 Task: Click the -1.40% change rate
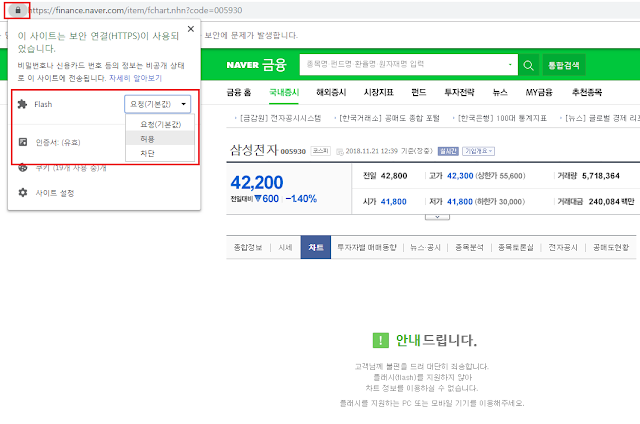[x=301, y=199]
